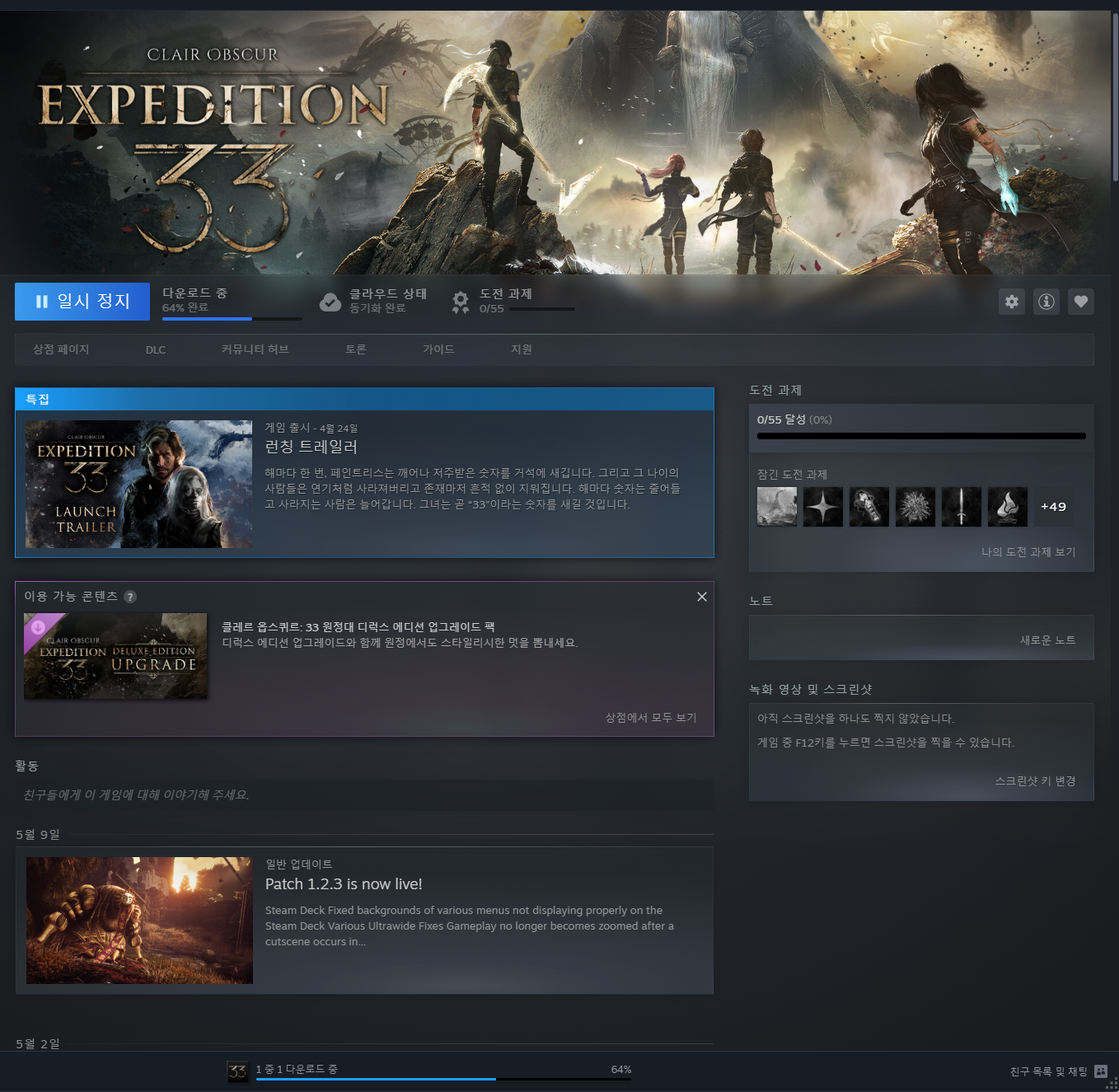
Task: Click the 특집 featured header bar
Action: coord(364,399)
